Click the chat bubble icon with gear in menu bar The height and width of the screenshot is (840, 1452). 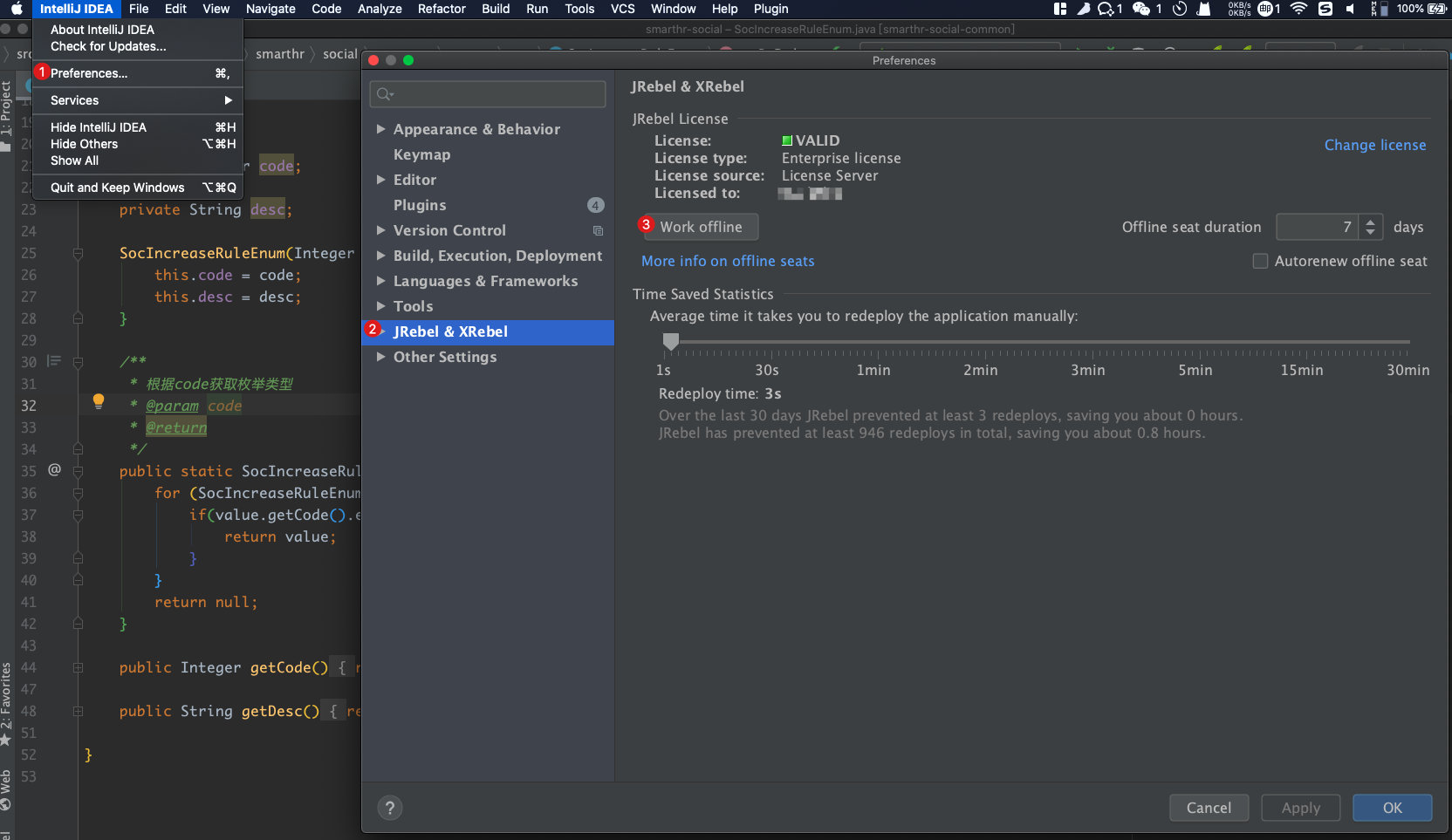1106,9
